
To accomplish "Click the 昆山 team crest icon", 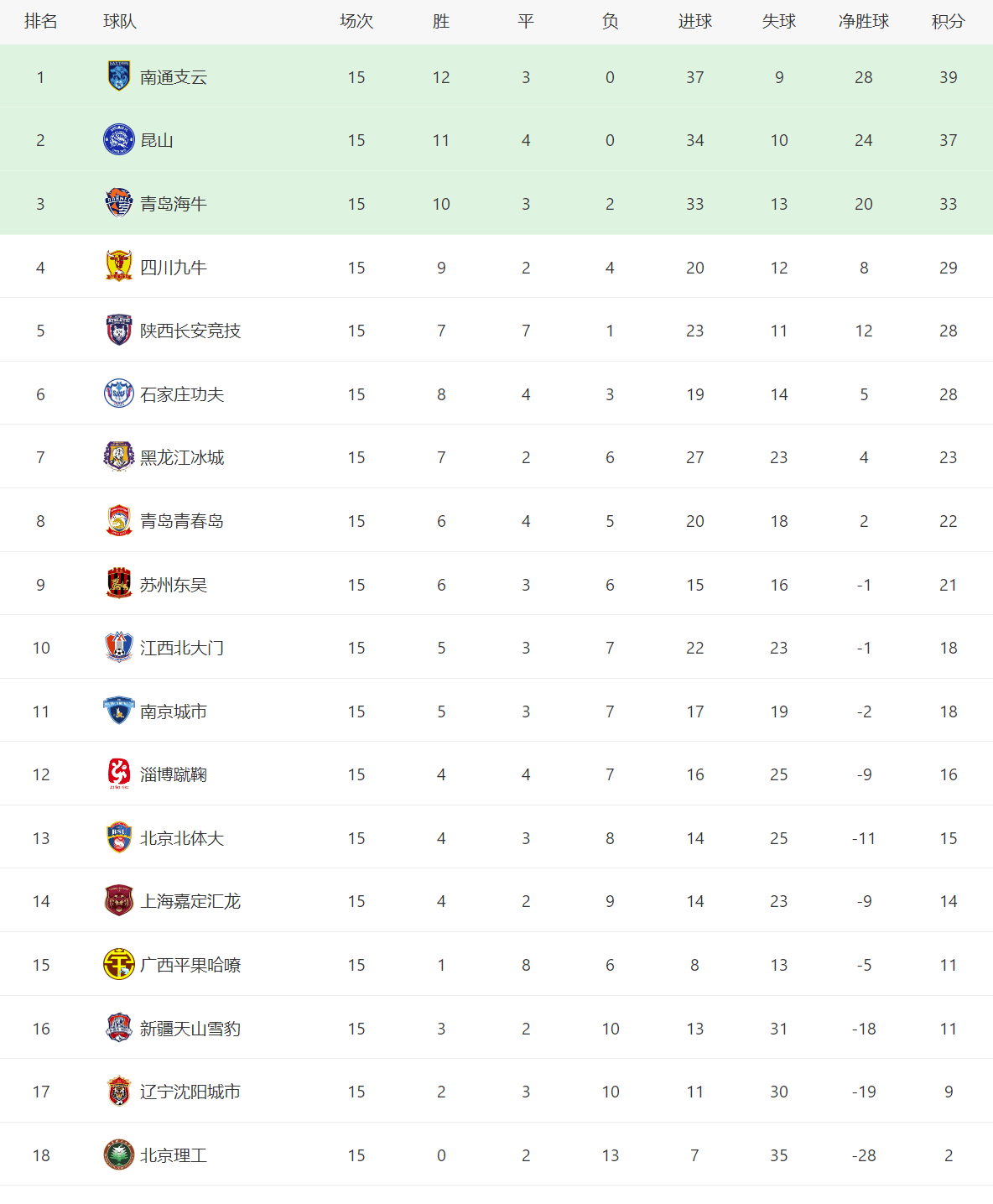I will click(119, 139).
